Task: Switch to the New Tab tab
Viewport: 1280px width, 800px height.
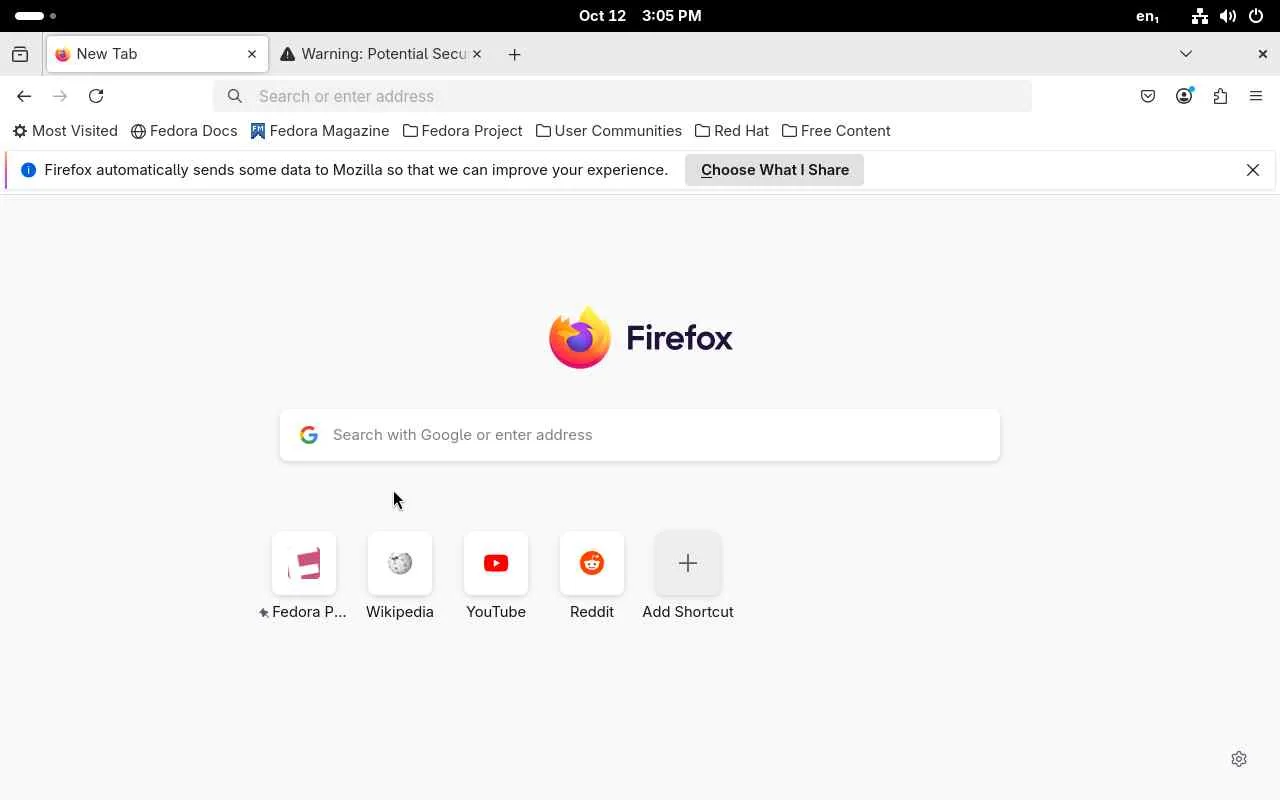Action: 157,54
